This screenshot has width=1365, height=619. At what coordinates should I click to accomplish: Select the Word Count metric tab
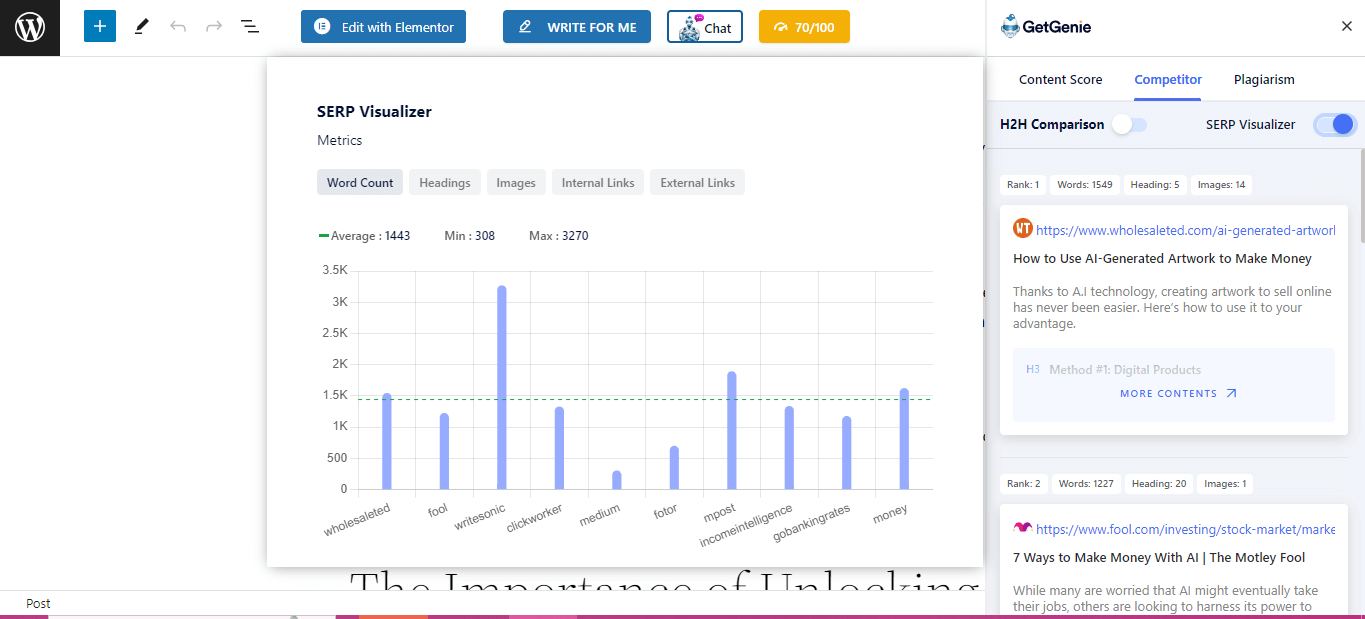click(x=360, y=183)
